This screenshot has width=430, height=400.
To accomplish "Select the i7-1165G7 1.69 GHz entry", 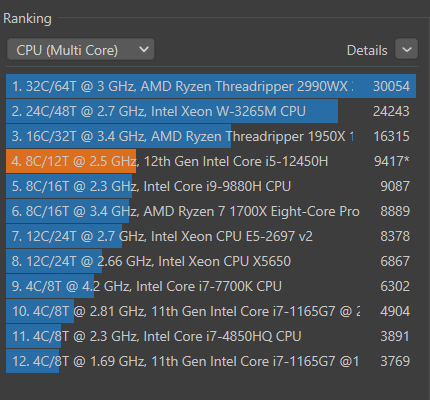I will coord(211,361).
